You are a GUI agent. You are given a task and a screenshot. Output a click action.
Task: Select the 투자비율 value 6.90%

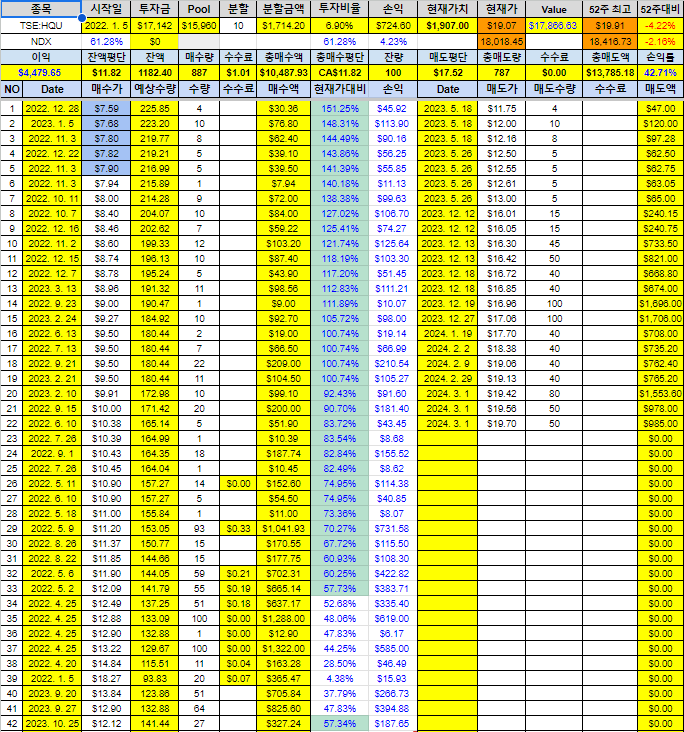tap(339, 26)
